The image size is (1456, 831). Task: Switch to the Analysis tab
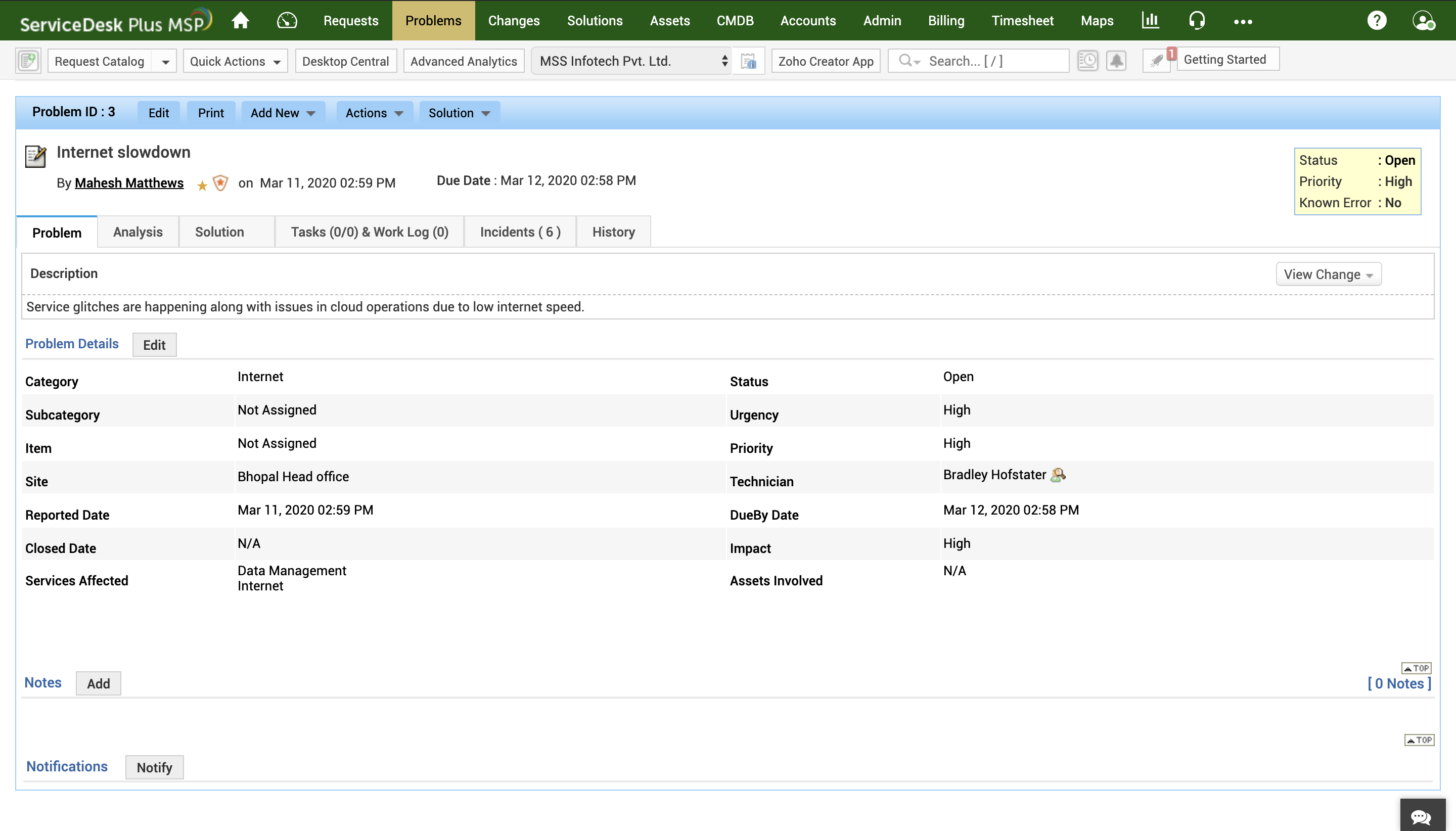pos(138,232)
